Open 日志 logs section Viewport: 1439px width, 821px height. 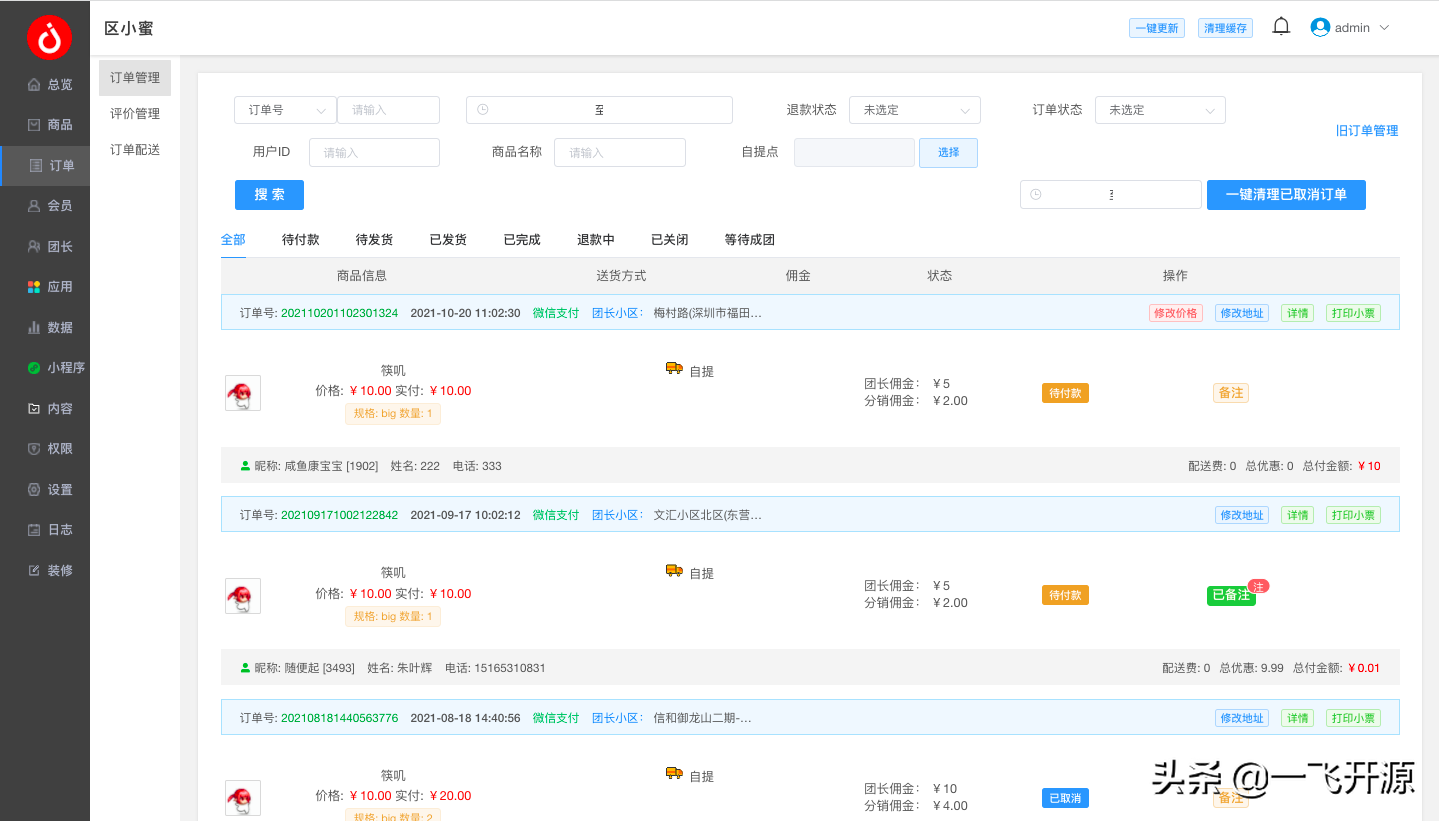(x=50, y=530)
